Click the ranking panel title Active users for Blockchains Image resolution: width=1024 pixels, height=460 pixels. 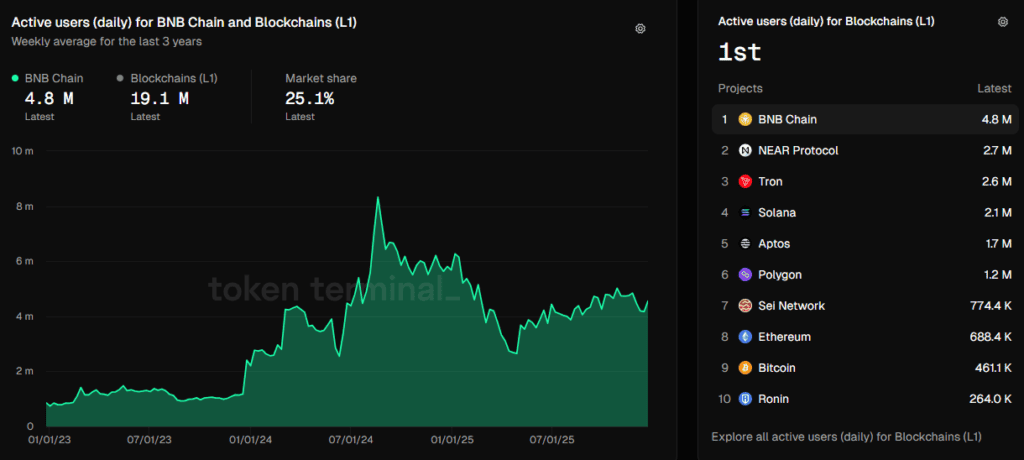pos(826,22)
